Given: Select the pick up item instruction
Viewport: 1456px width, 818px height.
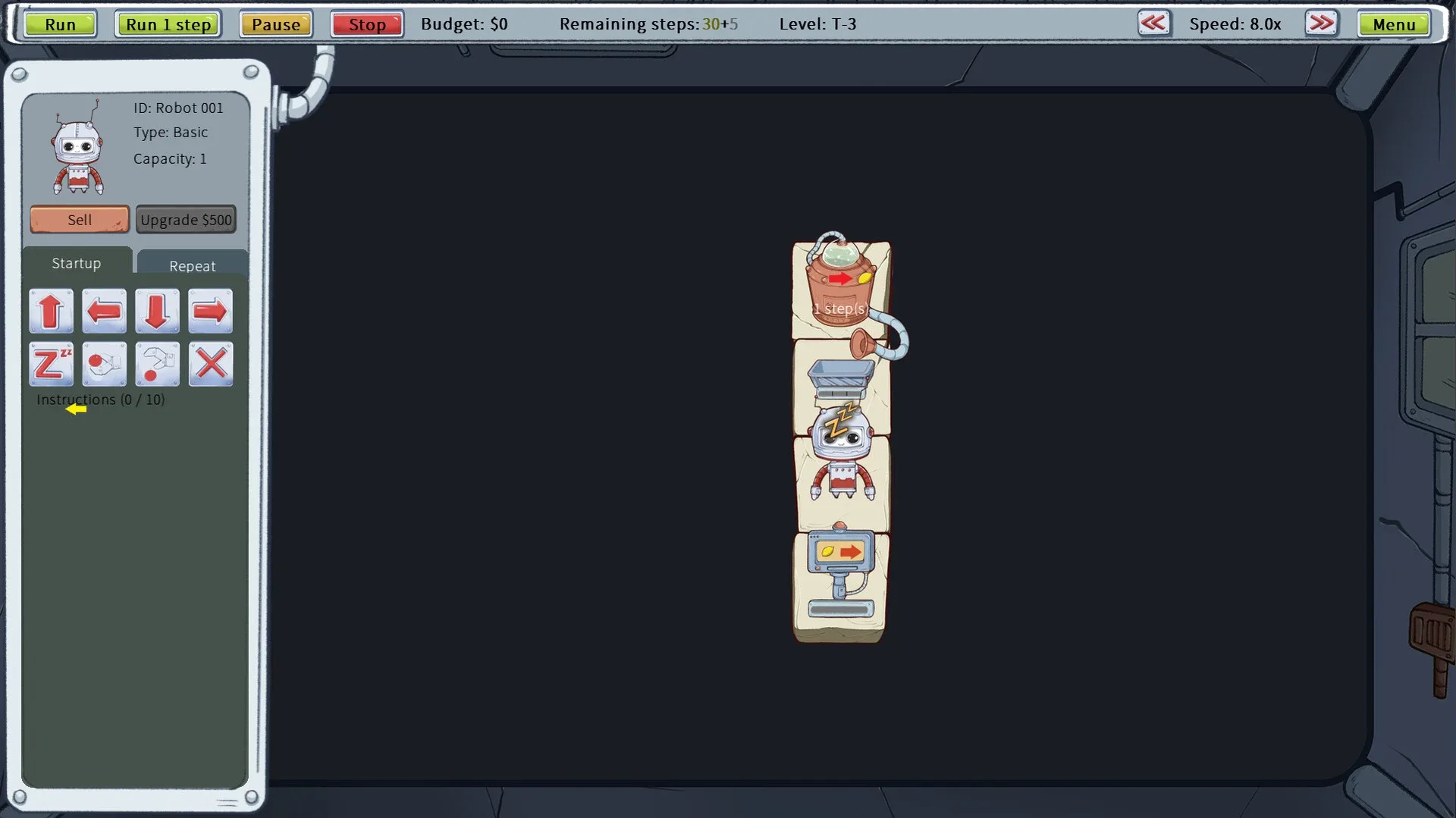Looking at the screenshot, I should (104, 364).
